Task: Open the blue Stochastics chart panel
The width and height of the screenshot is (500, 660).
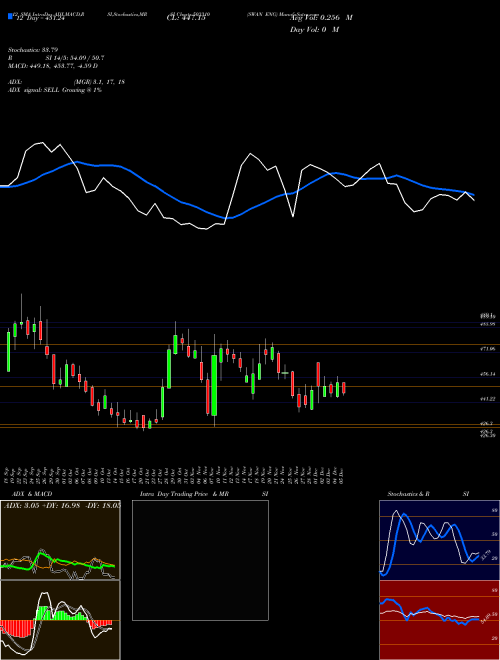Action: click(439, 540)
